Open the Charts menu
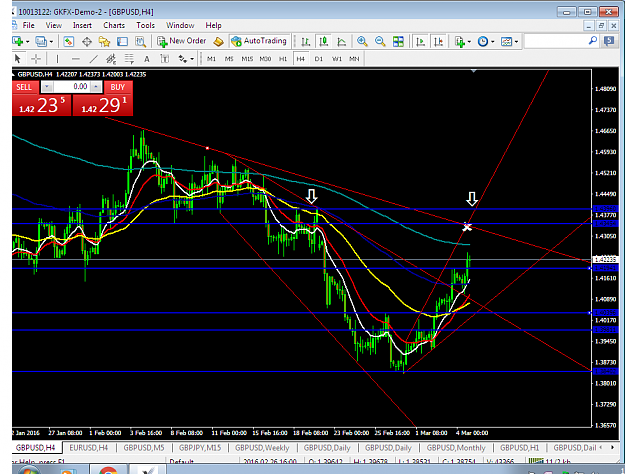This screenshot has height=474, width=625. [114, 26]
